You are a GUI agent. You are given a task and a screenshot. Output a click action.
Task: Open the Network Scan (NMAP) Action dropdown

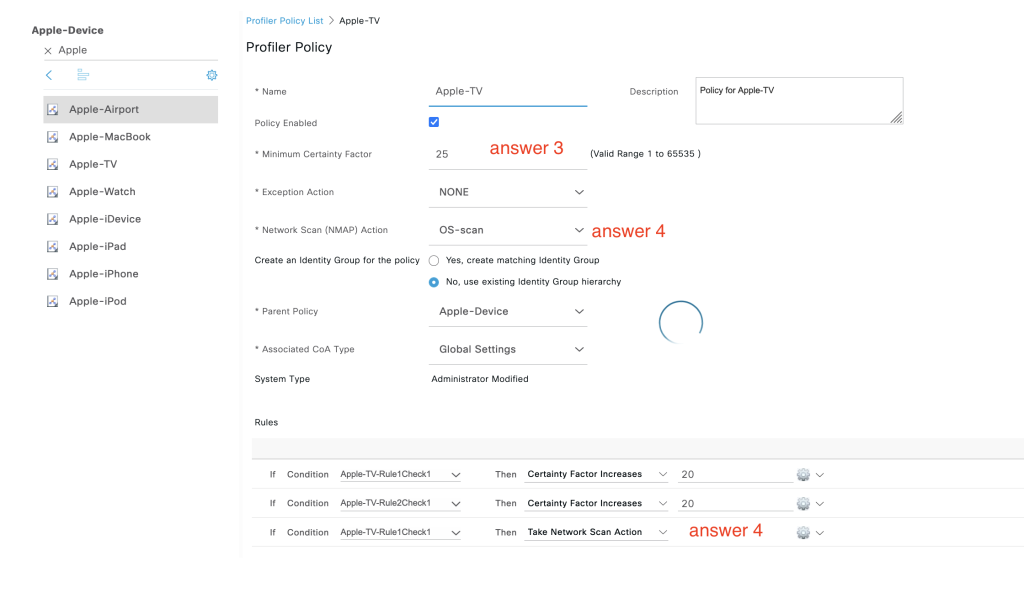510,230
